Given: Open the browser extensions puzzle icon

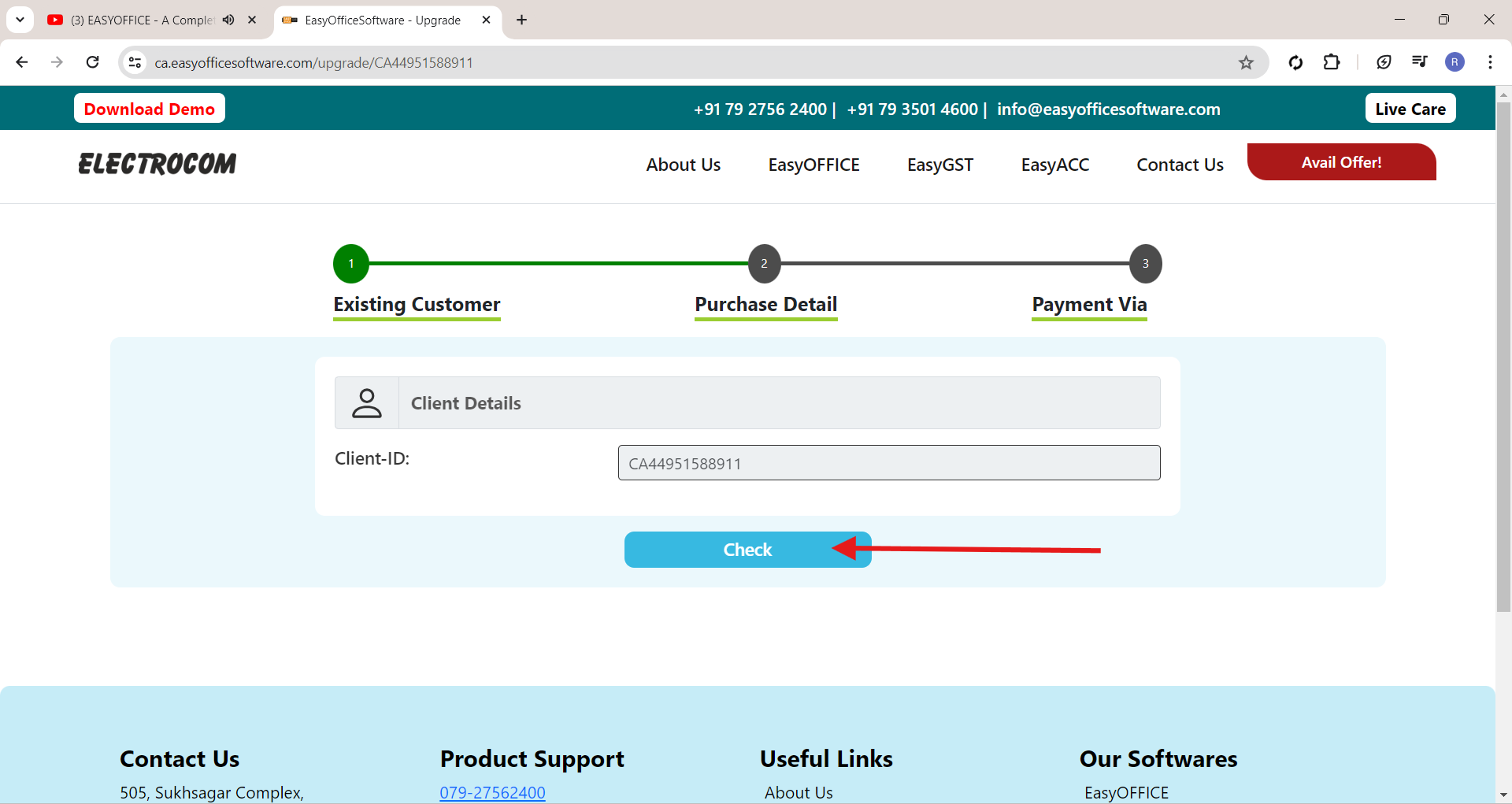Looking at the screenshot, I should tap(1331, 62).
